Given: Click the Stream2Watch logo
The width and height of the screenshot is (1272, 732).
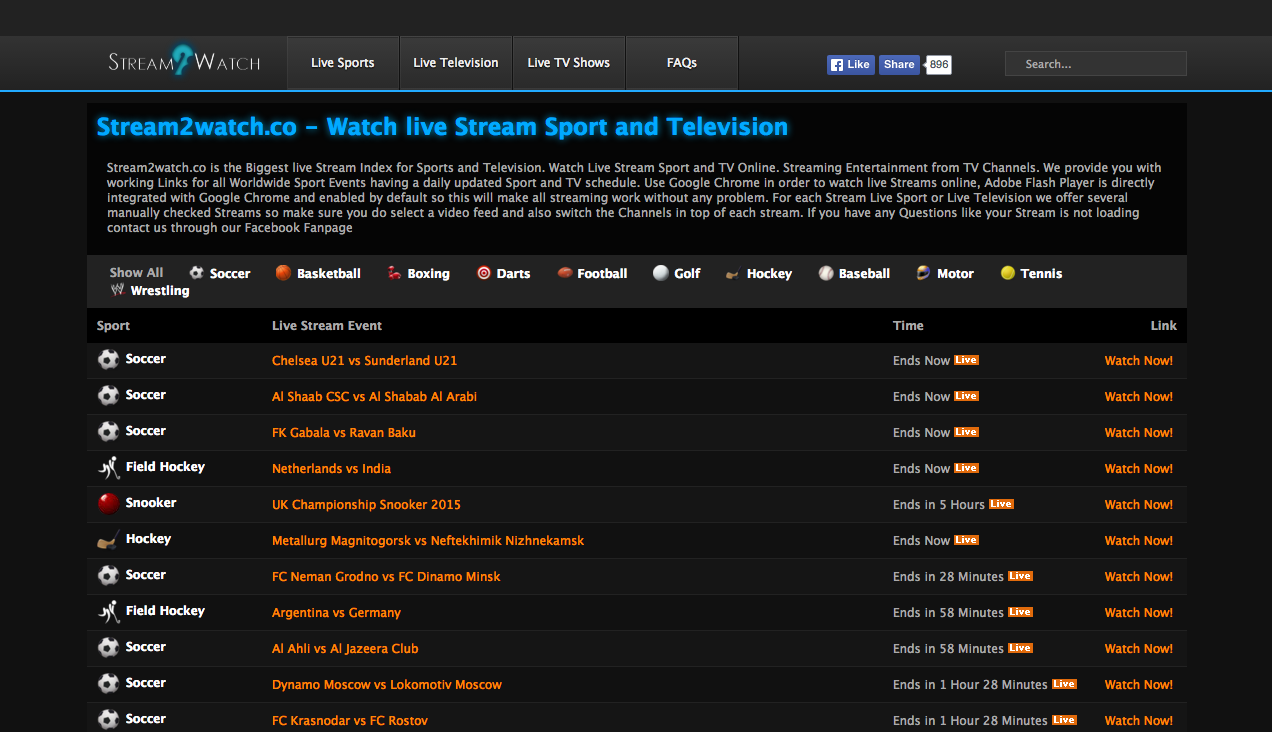Looking at the screenshot, I should (184, 62).
